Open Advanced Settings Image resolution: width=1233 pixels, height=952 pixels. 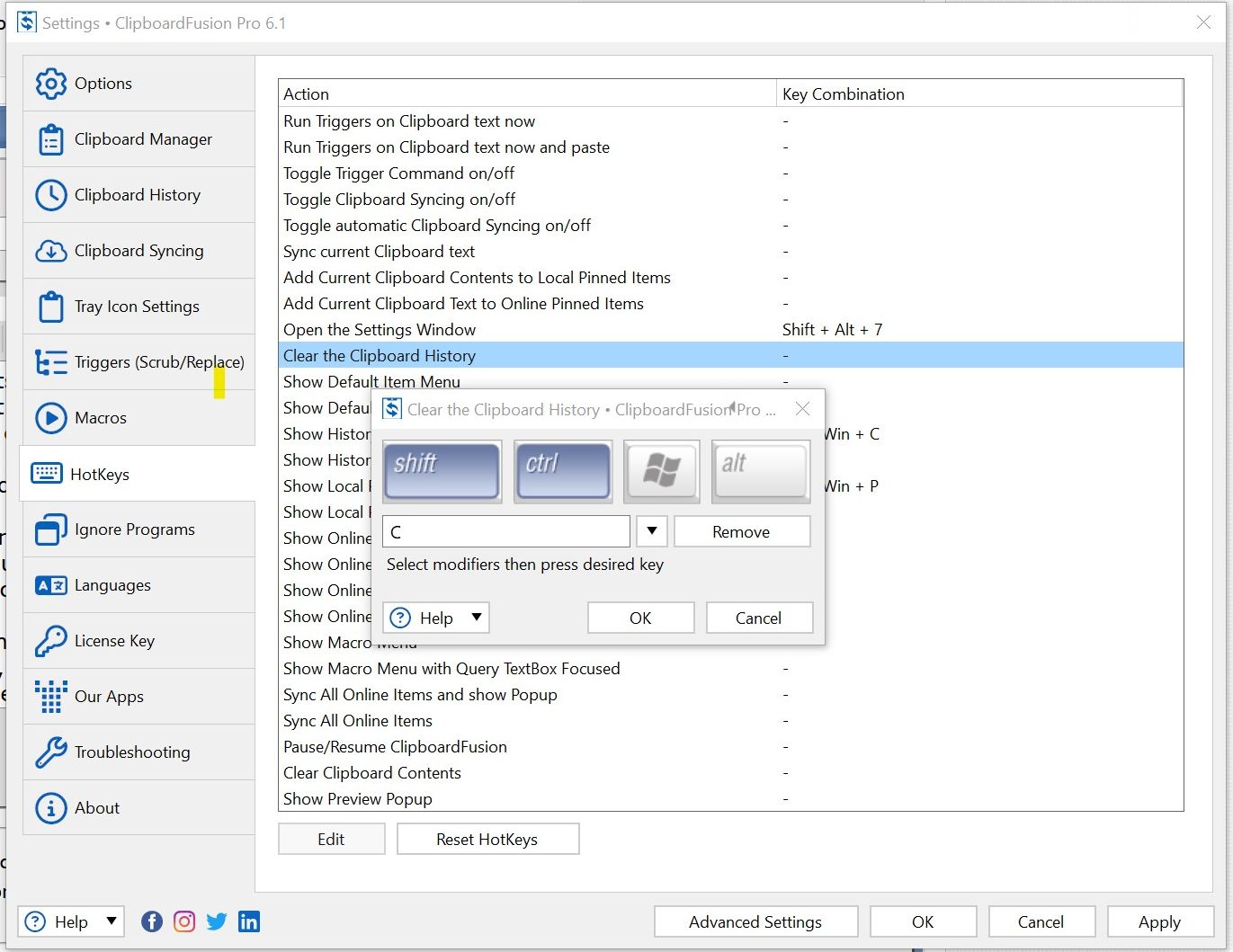tap(755, 921)
